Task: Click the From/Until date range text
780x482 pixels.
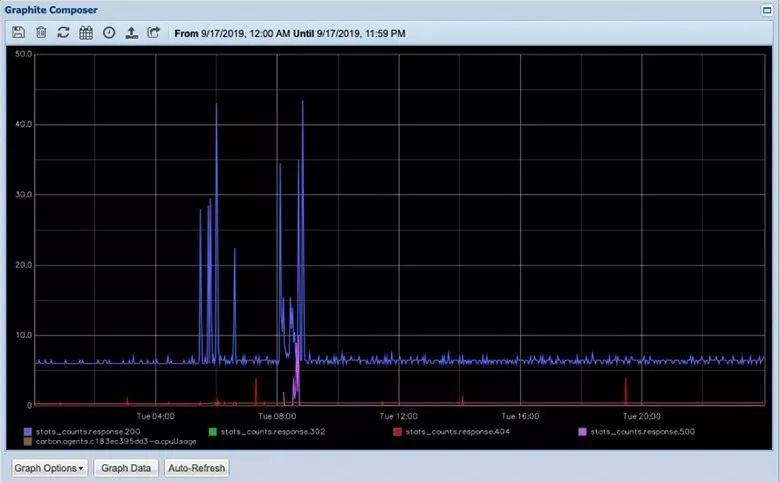Action: pyautogui.click(x=289, y=33)
